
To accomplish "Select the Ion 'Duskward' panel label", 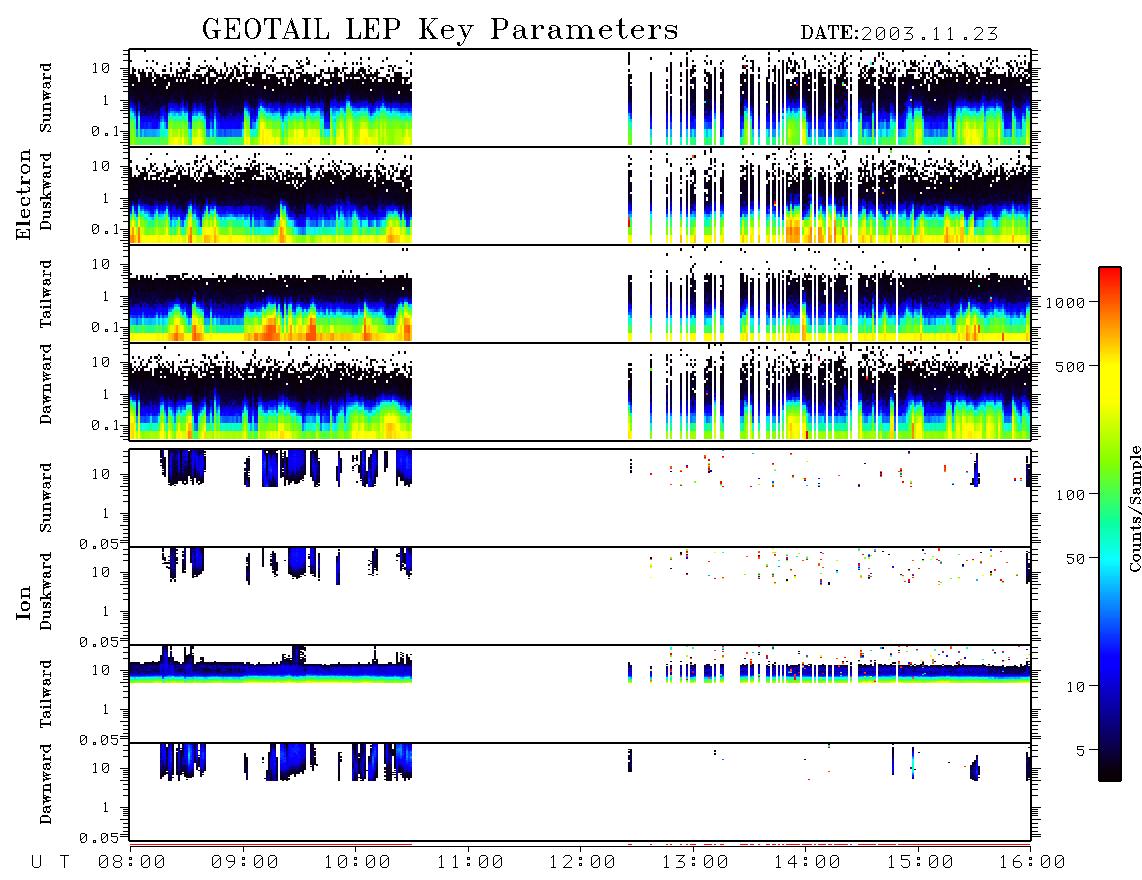I will coord(46,591).
